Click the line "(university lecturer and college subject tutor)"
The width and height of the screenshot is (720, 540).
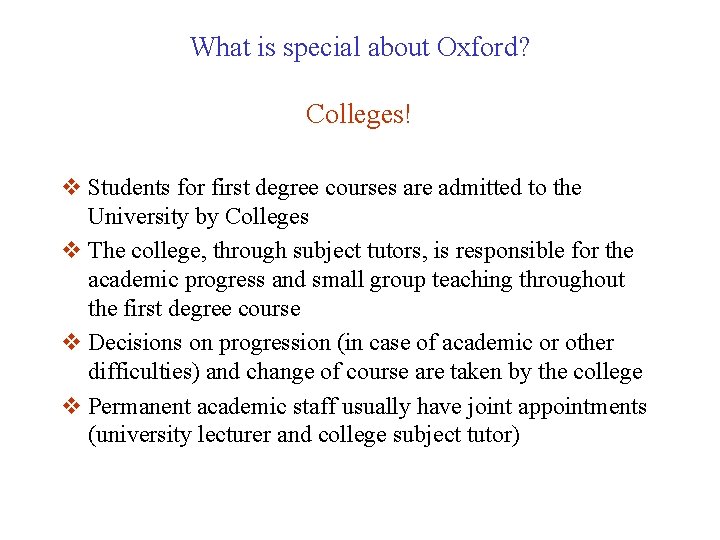click(304, 436)
